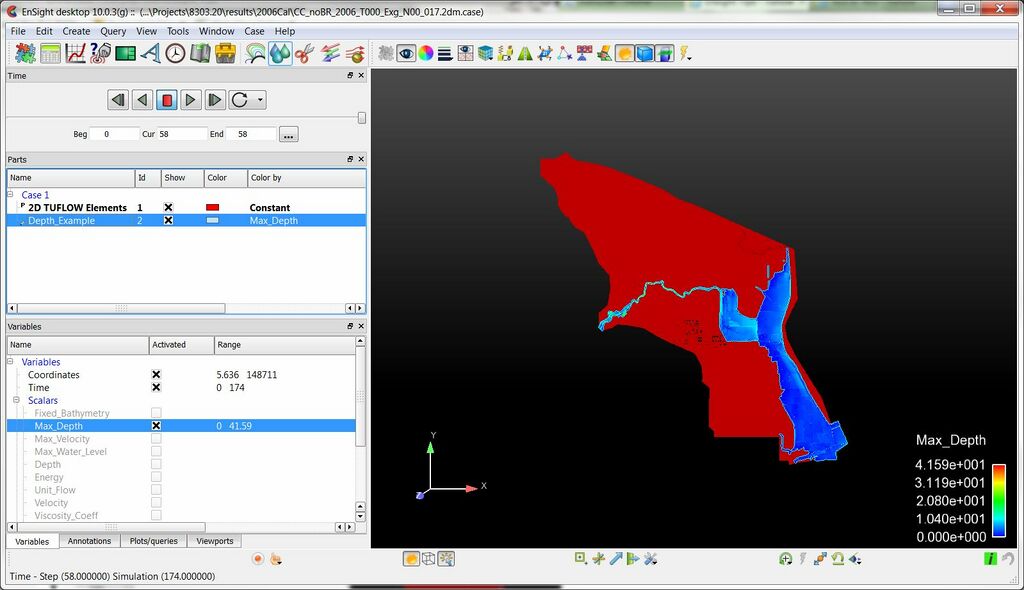Stop time playback with the red stop button

(x=167, y=100)
